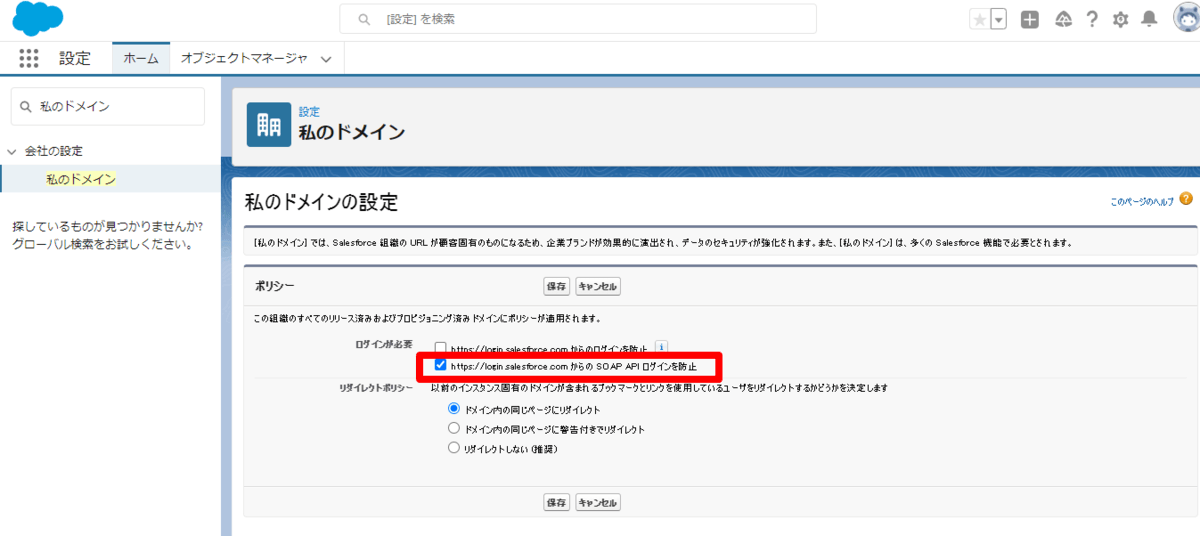Click the favorites star icon
Image resolution: width=1200 pixels, height=536 pixels.
979,19
